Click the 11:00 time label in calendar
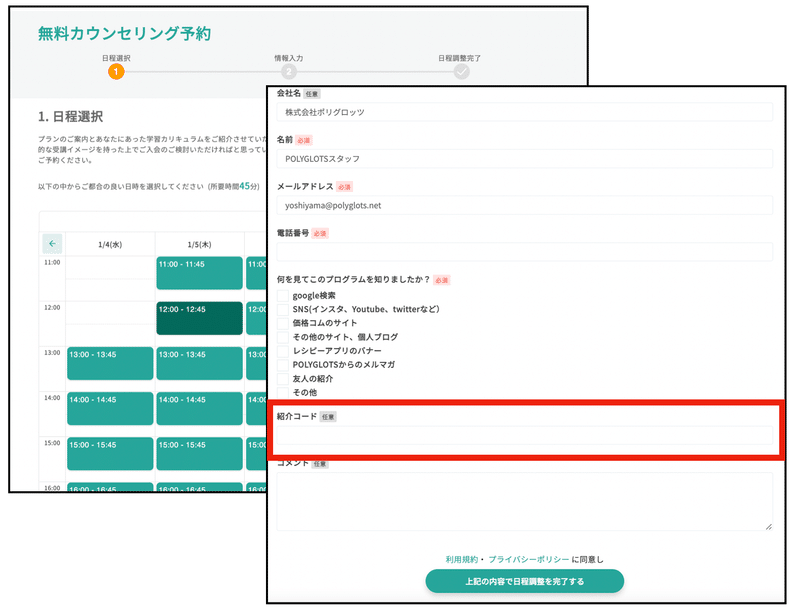The height and width of the screenshot is (614, 800). 52,262
